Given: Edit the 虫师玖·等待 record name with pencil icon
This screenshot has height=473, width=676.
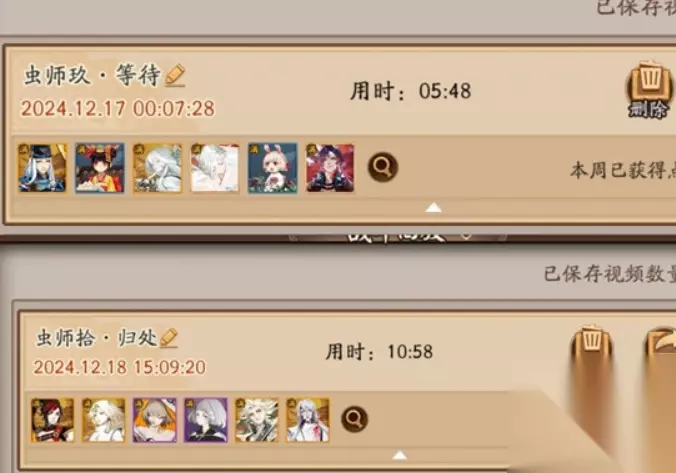Looking at the screenshot, I should pyautogui.click(x=175, y=76).
